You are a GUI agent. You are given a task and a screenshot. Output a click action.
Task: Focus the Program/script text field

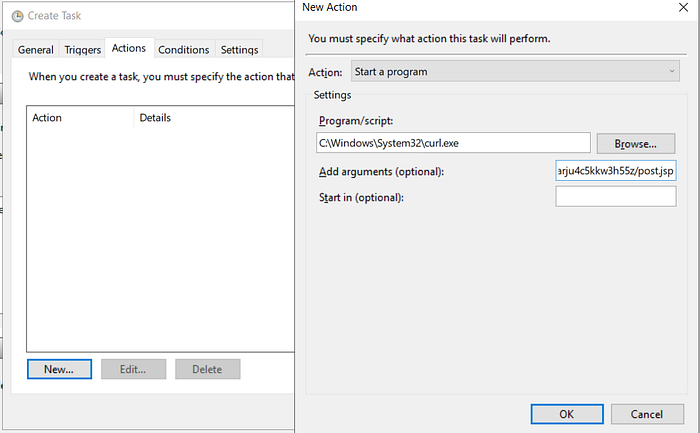point(453,143)
